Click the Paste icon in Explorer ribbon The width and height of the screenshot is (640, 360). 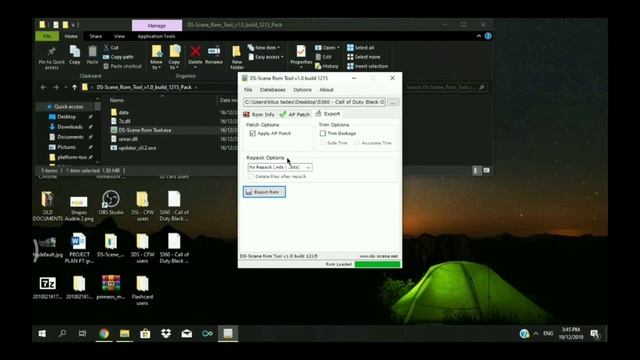tap(92, 55)
